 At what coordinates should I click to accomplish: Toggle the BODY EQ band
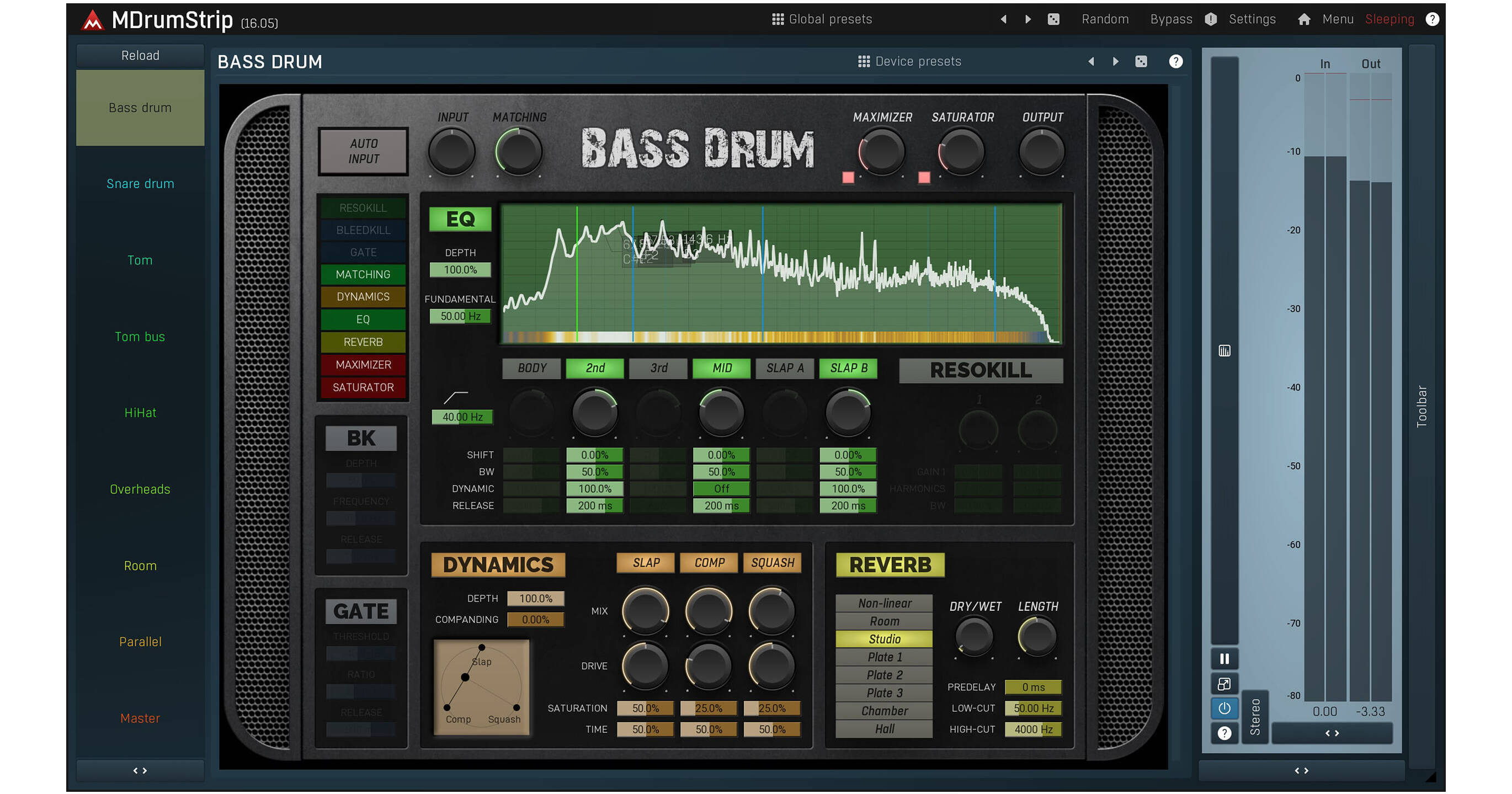click(532, 368)
